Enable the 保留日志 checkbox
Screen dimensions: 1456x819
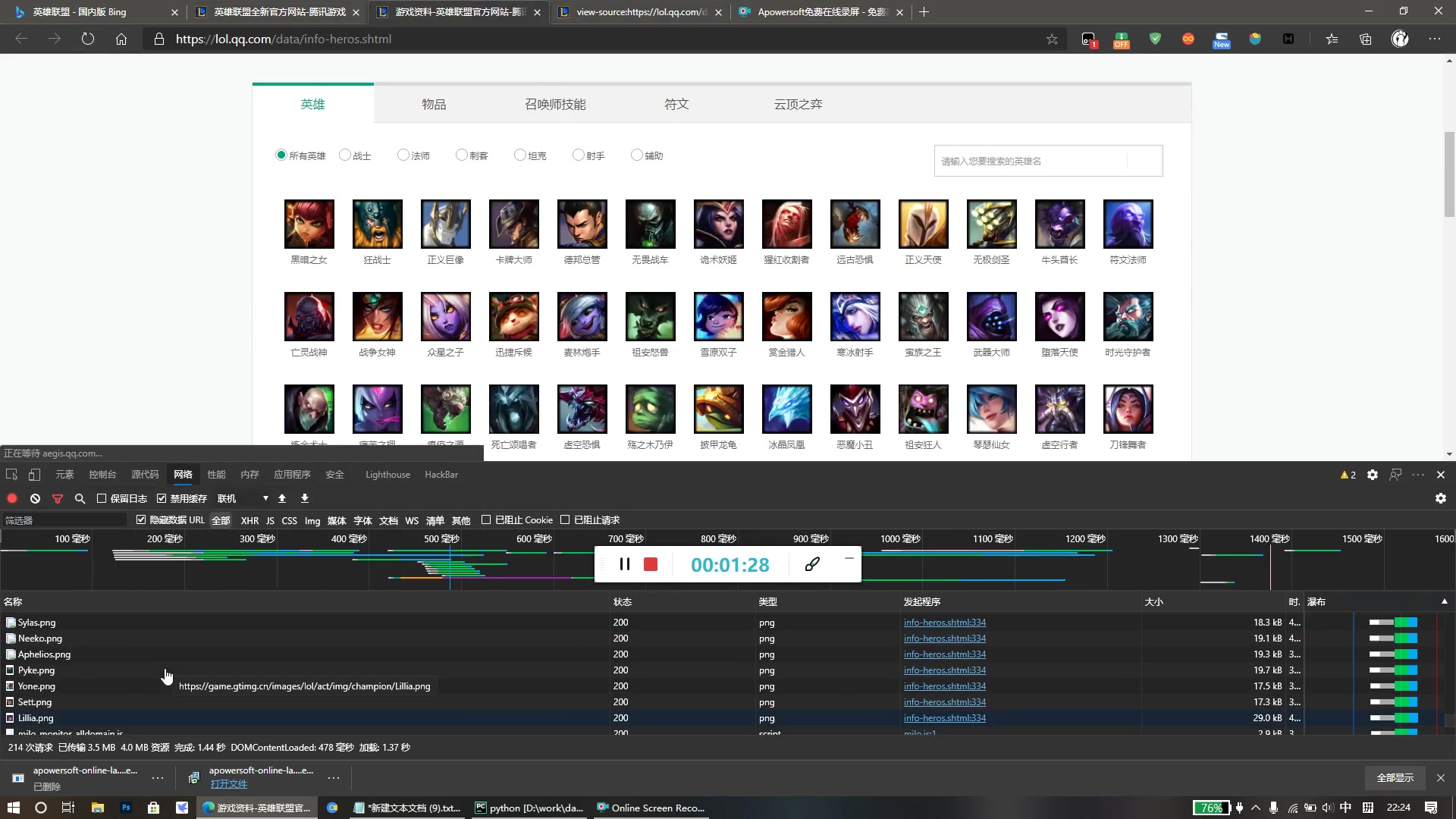pyautogui.click(x=102, y=498)
